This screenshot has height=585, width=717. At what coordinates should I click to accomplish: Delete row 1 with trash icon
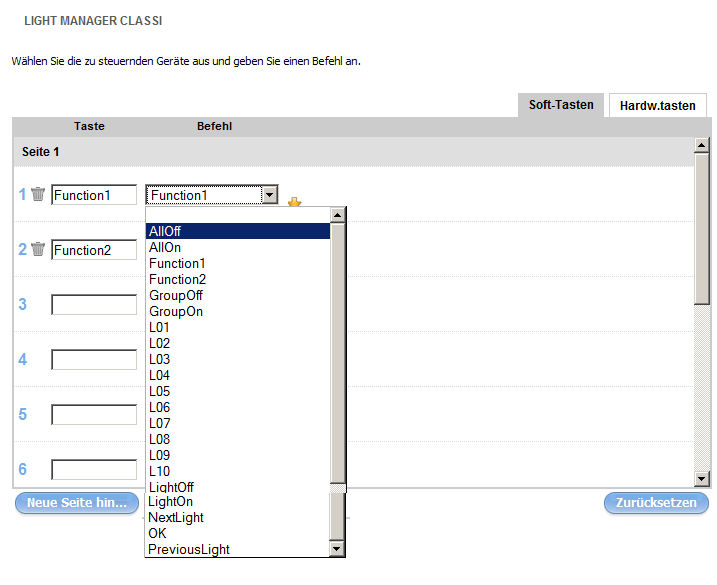(38, 195)
